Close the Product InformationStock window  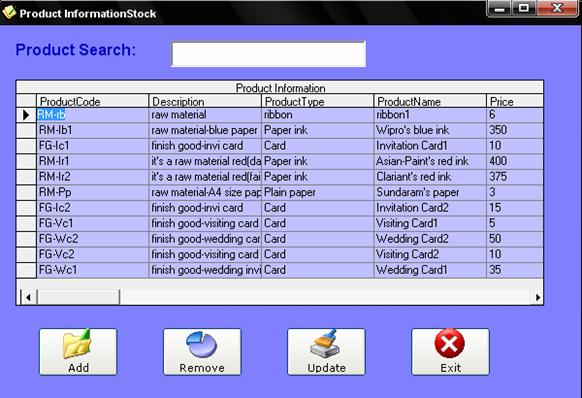[557, 8]
